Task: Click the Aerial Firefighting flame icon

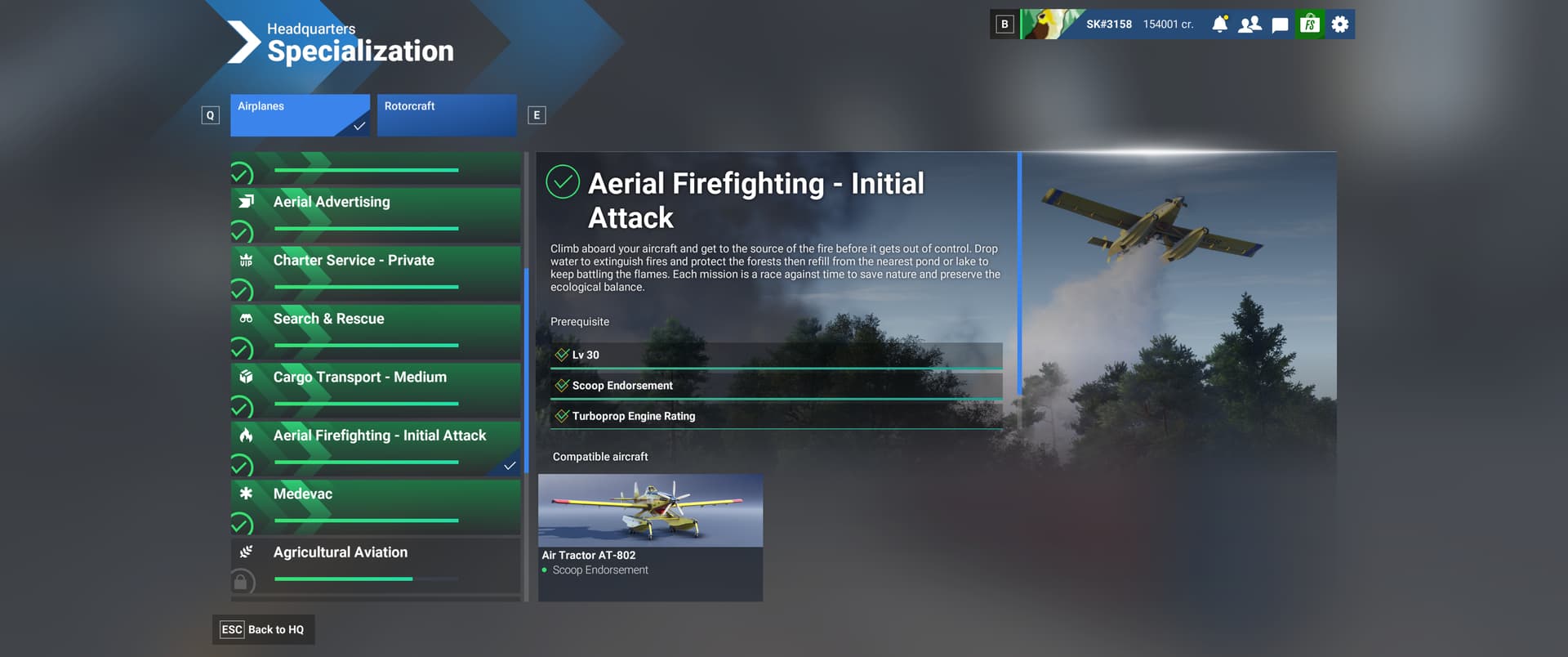Action: click(246, 436)
